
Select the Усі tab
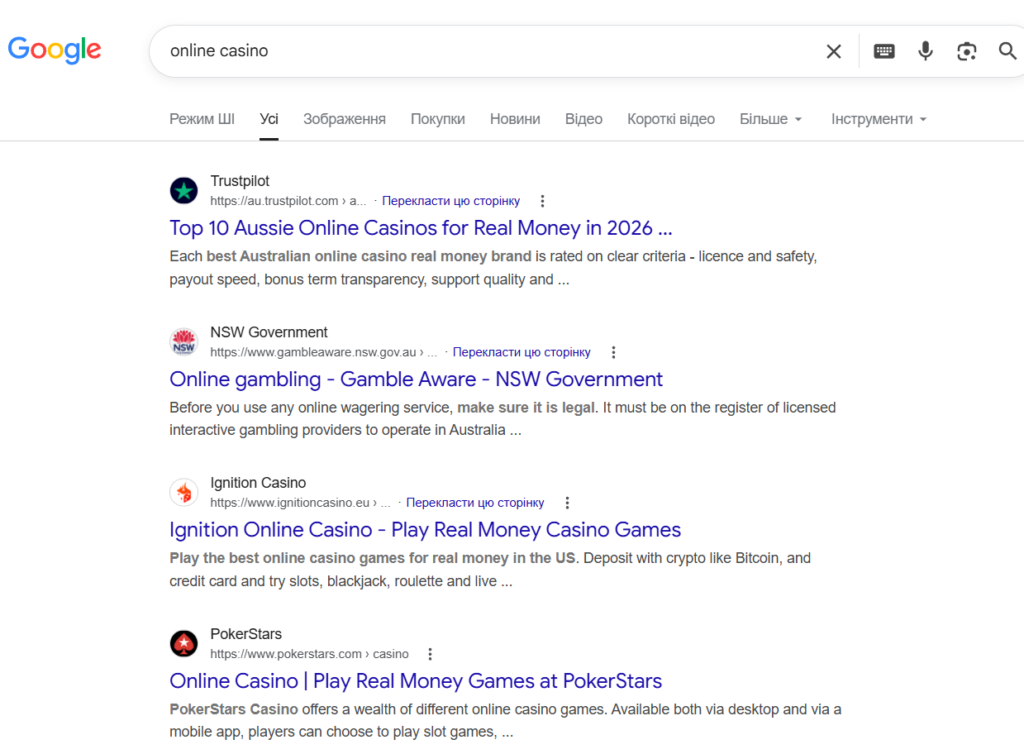tap(268, 119)
